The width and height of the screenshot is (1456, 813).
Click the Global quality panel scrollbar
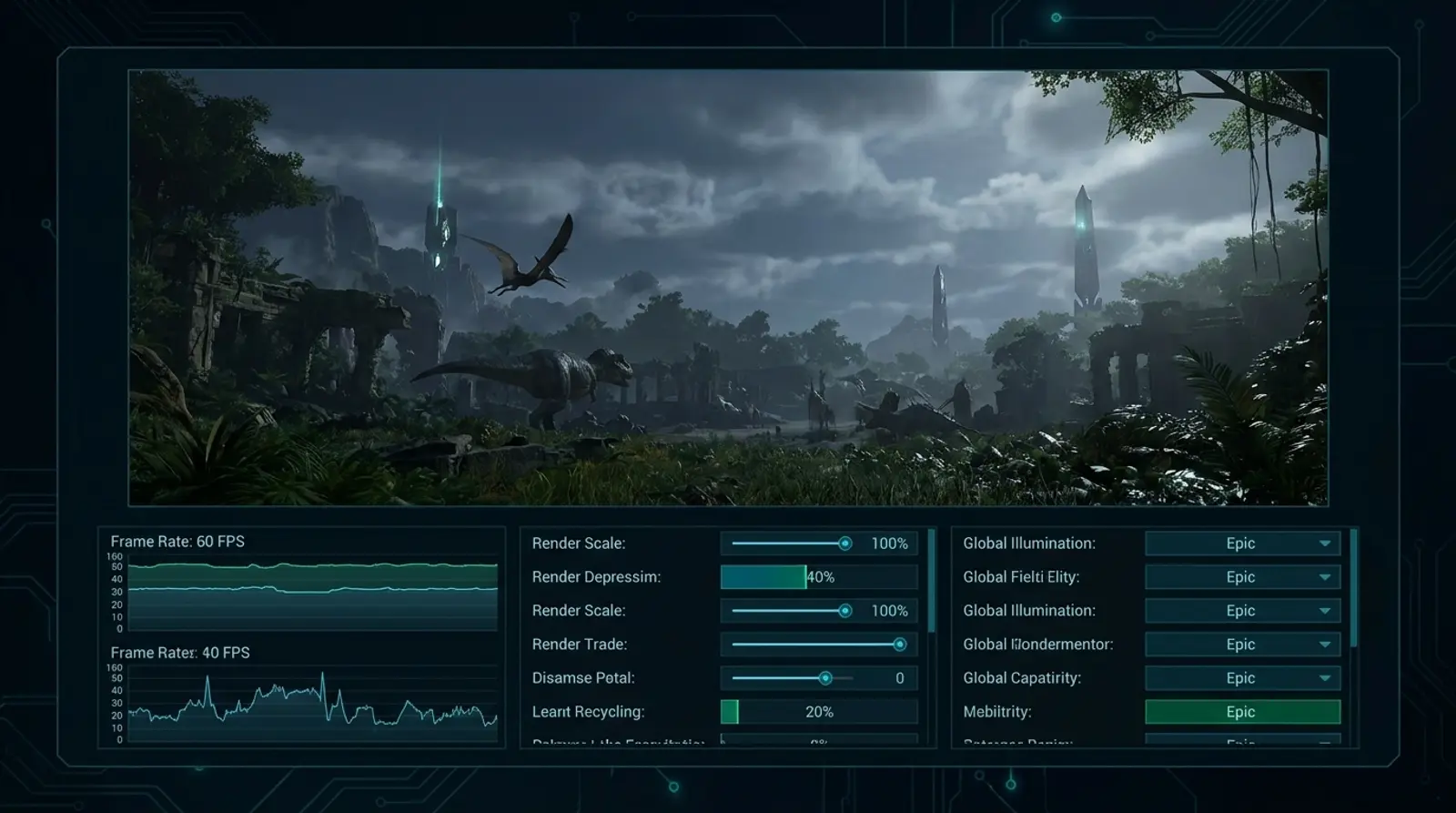pyautogui.click(x=1354, y=588)
